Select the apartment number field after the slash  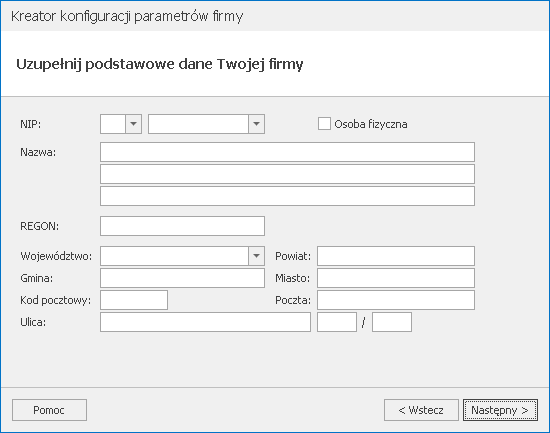pyautogui.click(x=392, y=322)
